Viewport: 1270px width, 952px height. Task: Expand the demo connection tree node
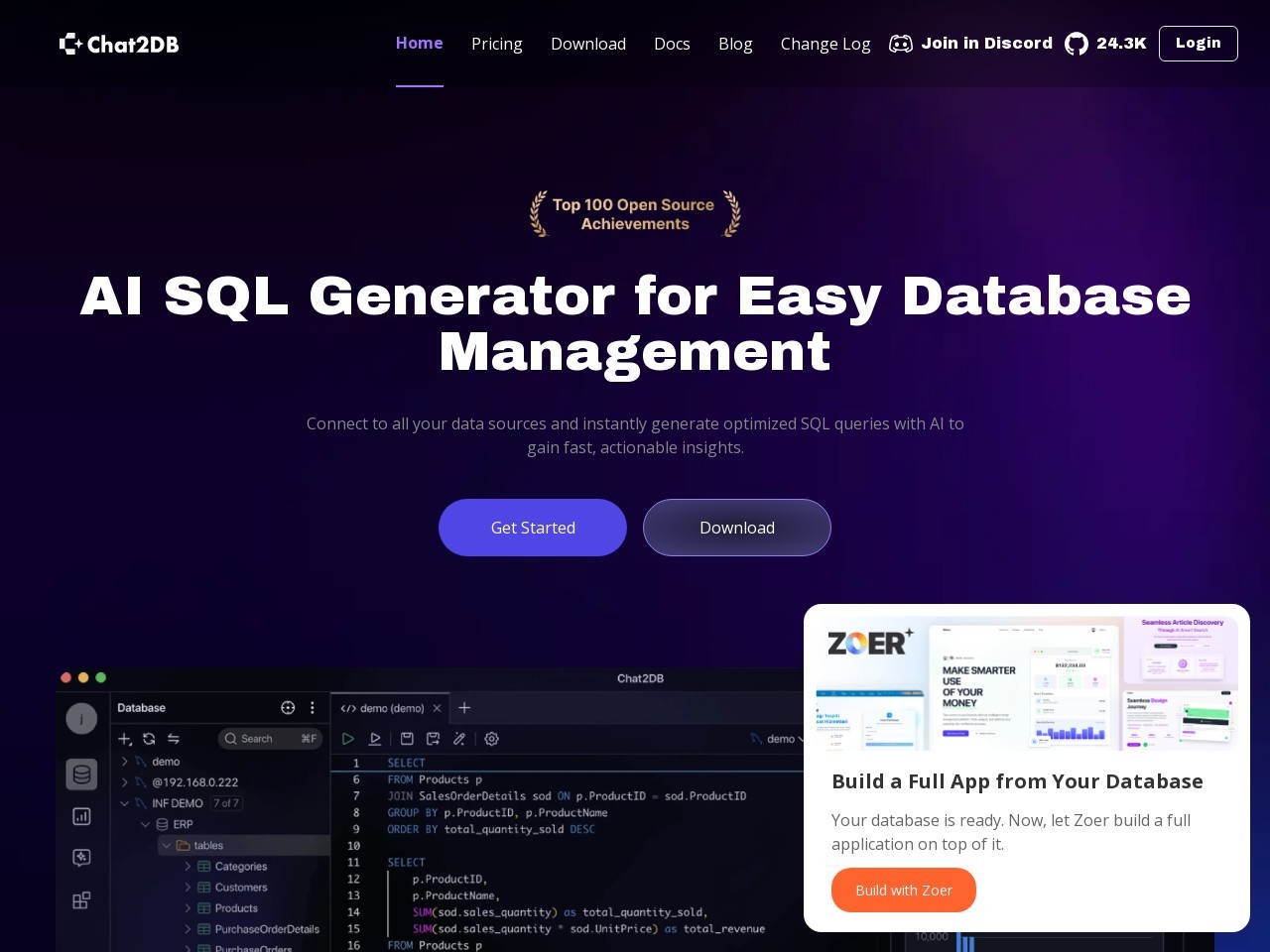click(x=125, y=762)
